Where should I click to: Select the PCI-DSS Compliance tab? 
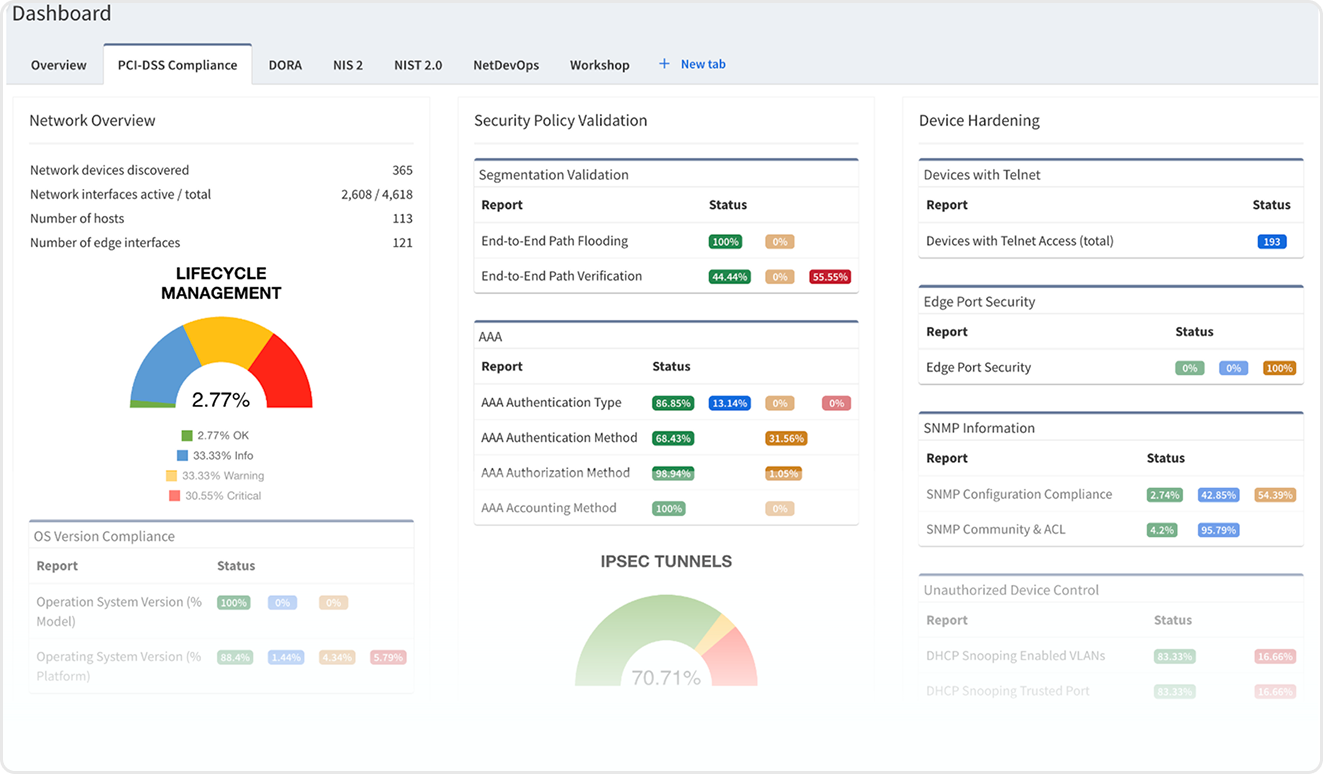[177, 65]
